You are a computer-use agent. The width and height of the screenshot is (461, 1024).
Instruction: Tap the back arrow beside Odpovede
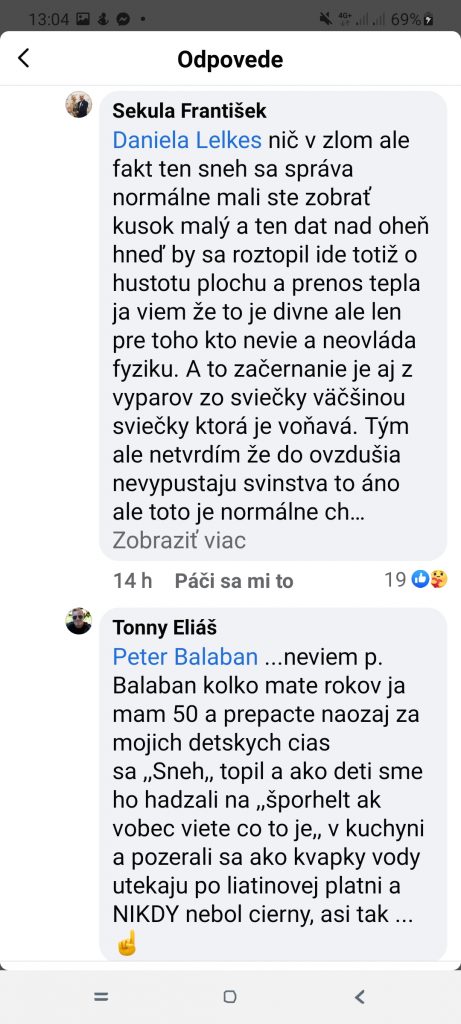click(24, 58)
